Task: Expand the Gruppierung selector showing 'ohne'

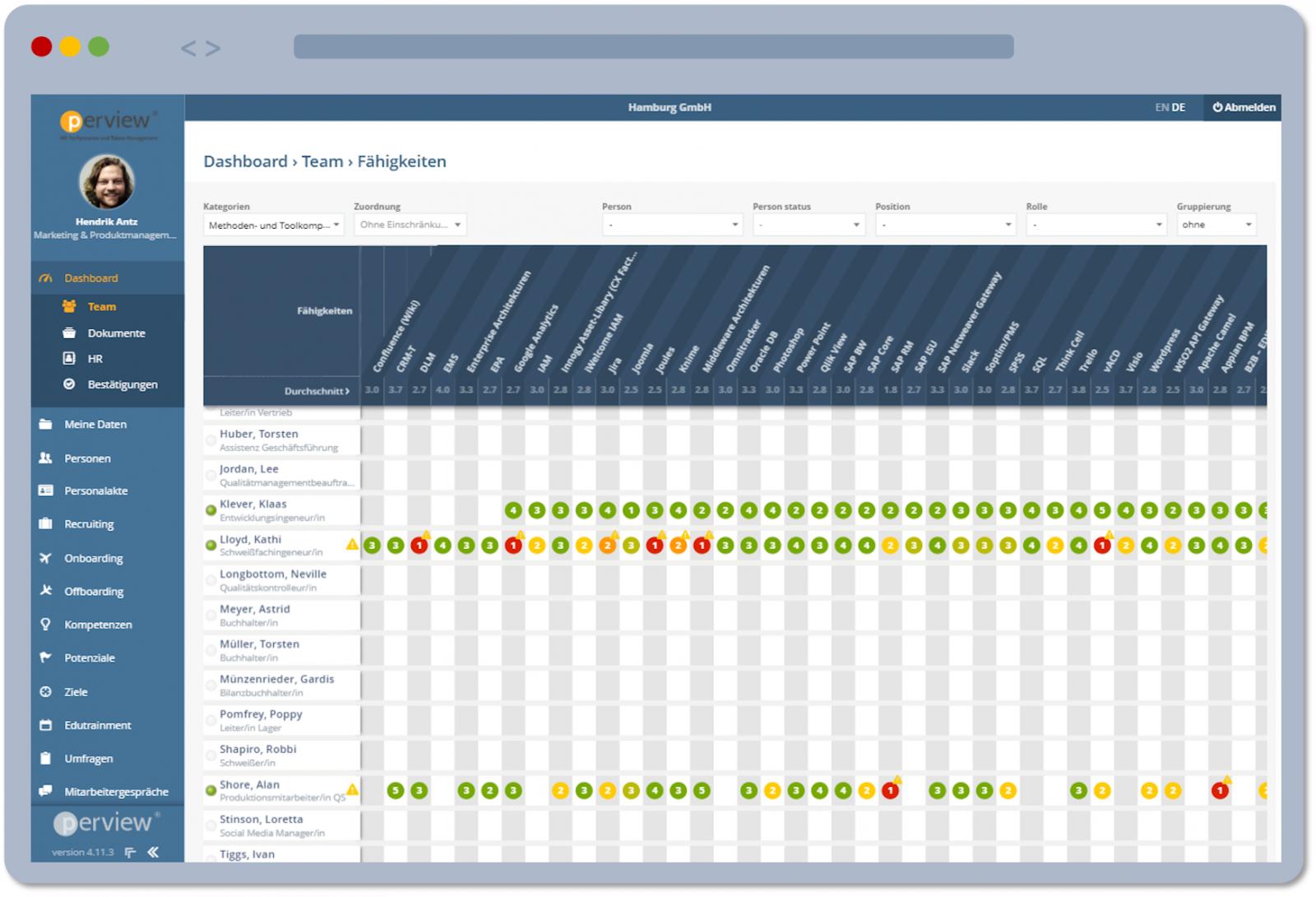Action: point(1216,224)
